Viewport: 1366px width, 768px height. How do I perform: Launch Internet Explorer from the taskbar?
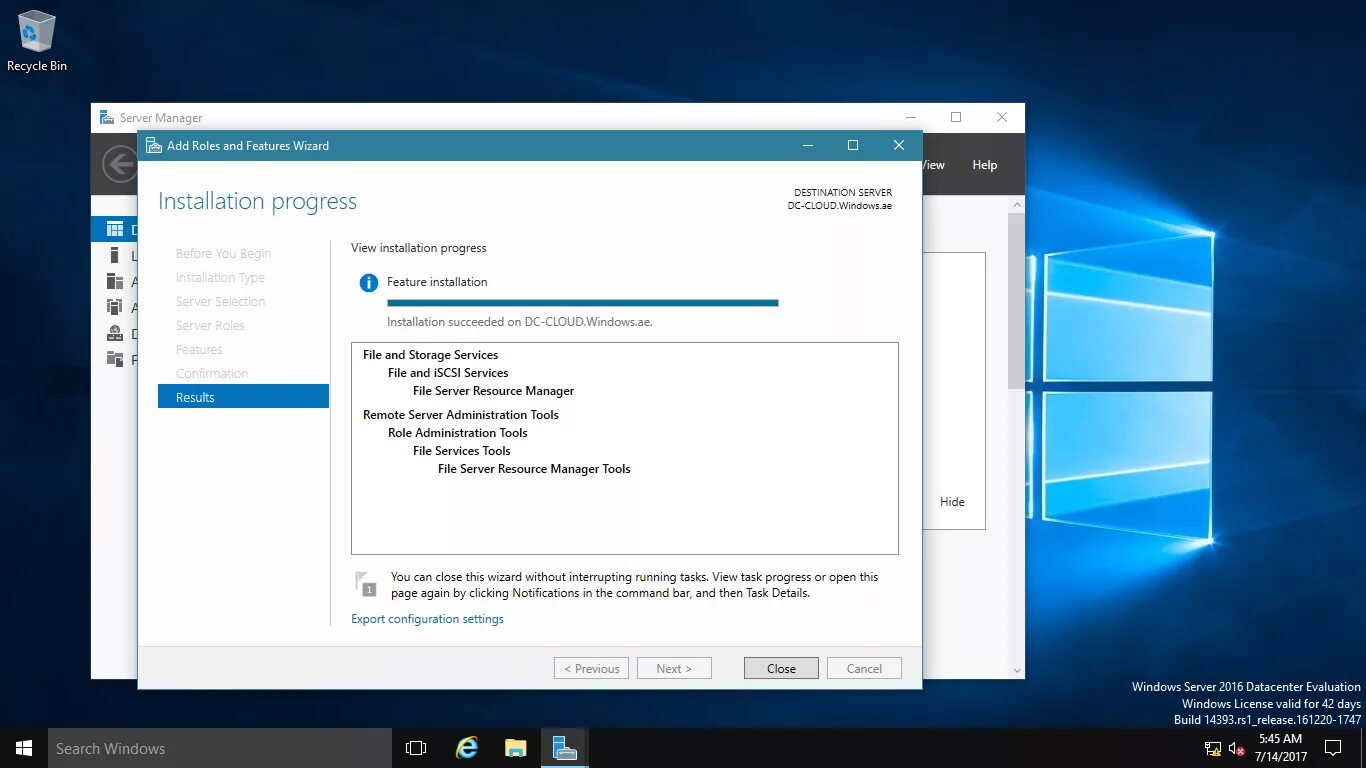(466, 748)
